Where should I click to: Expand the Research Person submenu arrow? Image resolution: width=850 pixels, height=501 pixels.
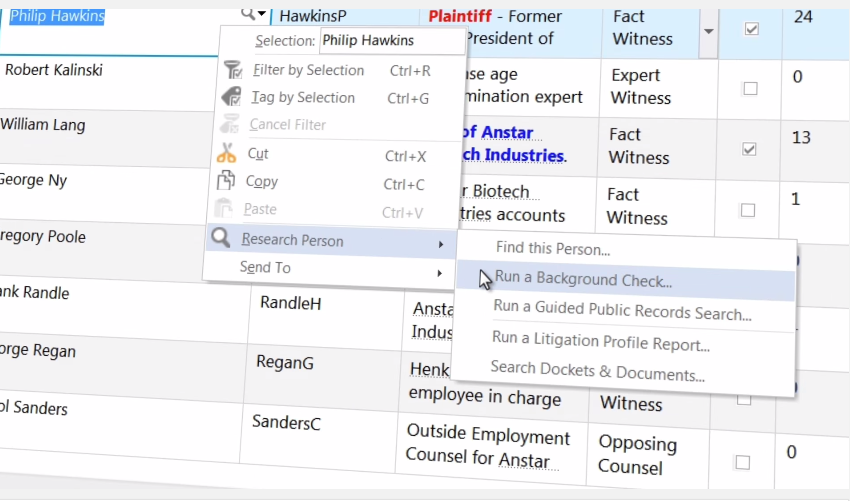(441, 245)
